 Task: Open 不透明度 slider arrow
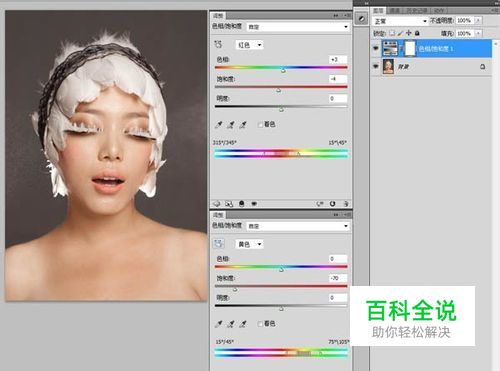coord(478,20)
